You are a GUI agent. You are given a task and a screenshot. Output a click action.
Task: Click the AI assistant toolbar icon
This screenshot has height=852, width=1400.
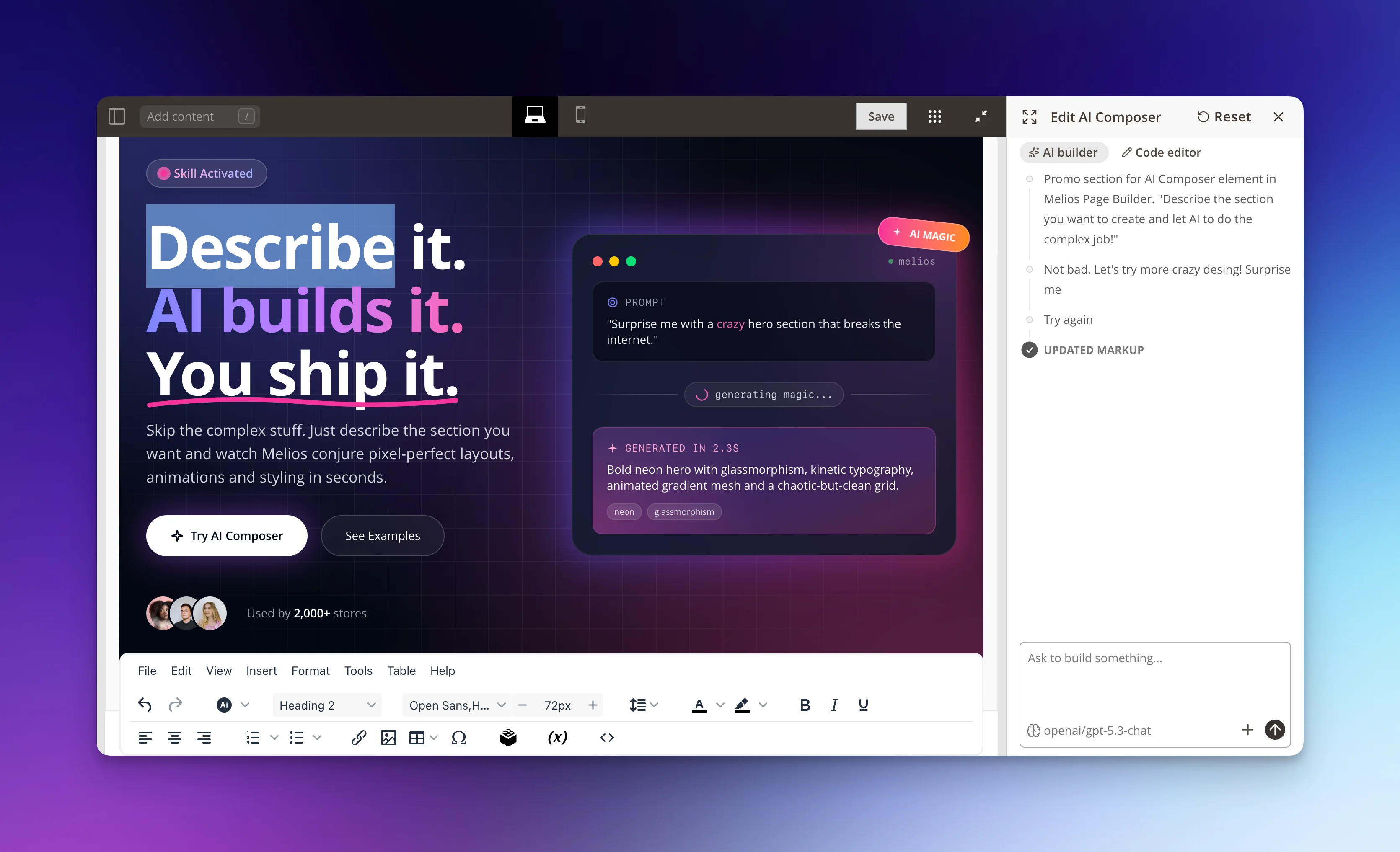pos(224,705)
